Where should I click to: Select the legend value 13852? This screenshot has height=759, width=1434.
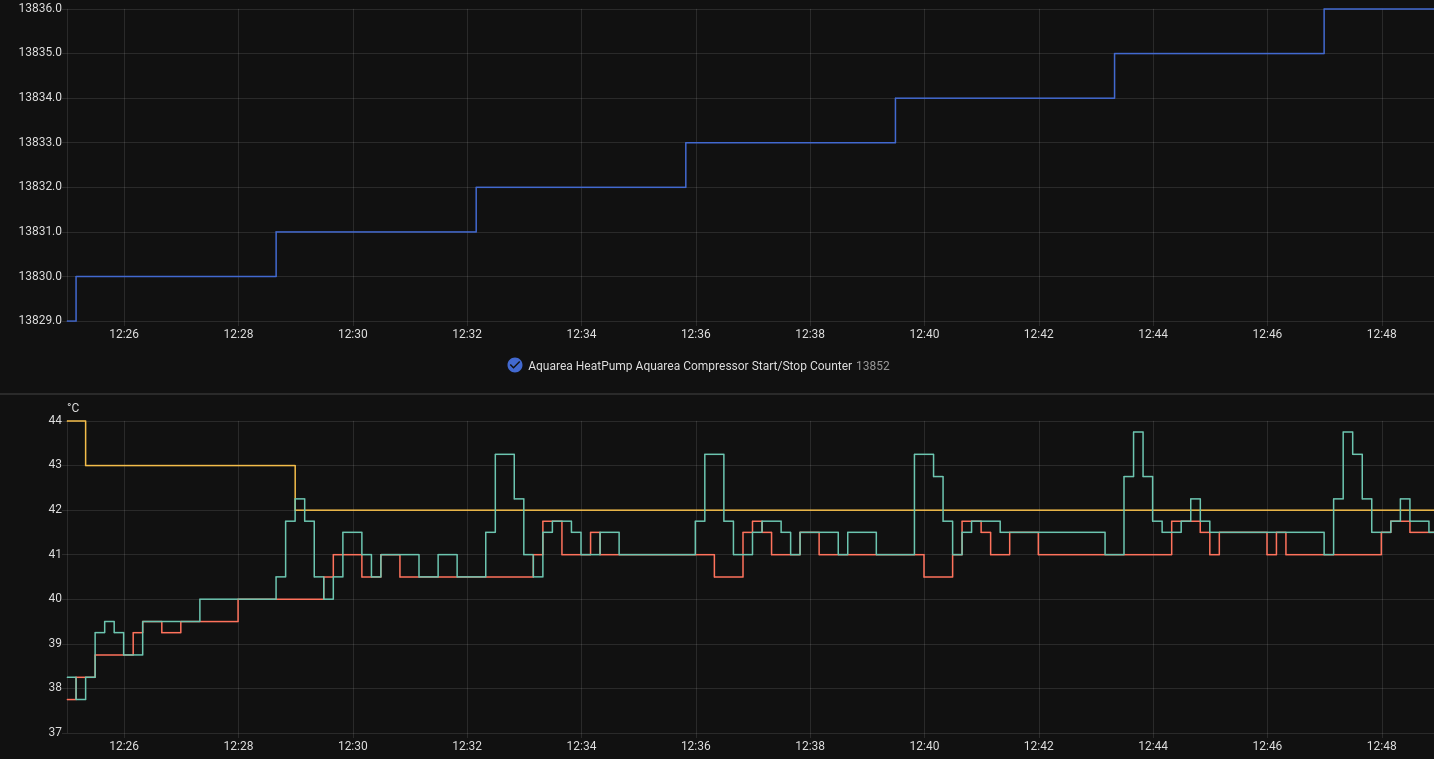[873, 366]
